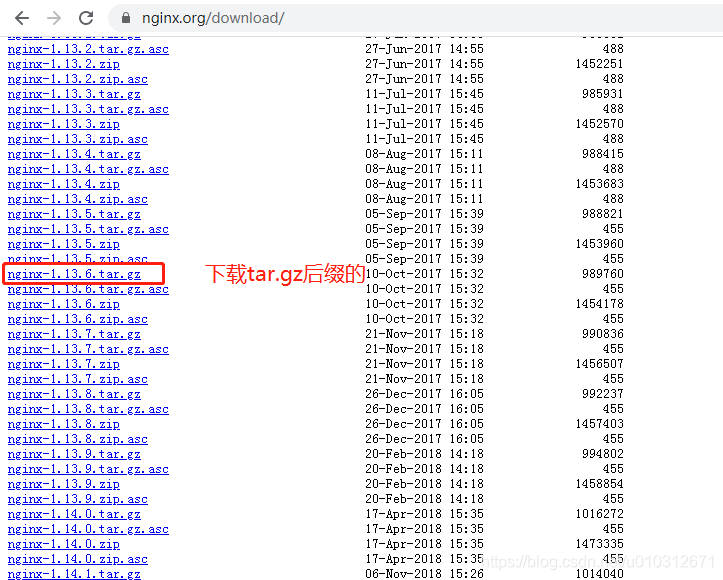Open nginx-1.13.6.zip.asc link
Screen dimensions: 723x580
pyautogui.click(x=77, y=319)
